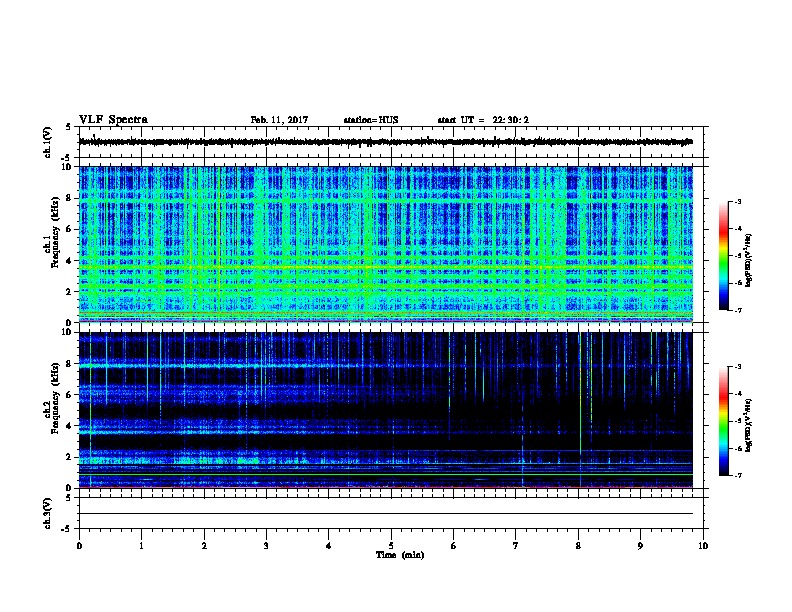Click the "6" tick on the time axis

(x=453, y=546)
